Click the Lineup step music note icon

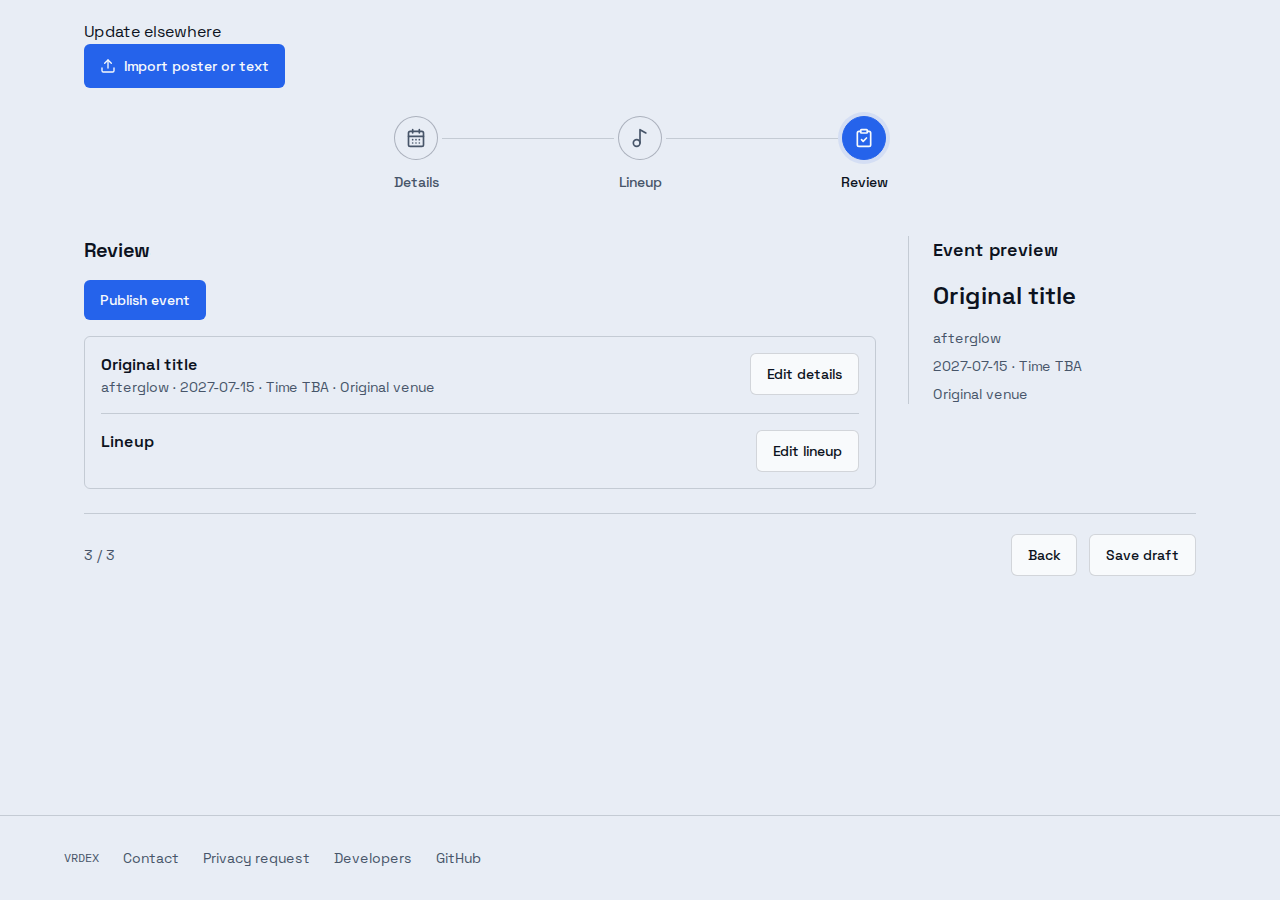(x=640, y=138)
